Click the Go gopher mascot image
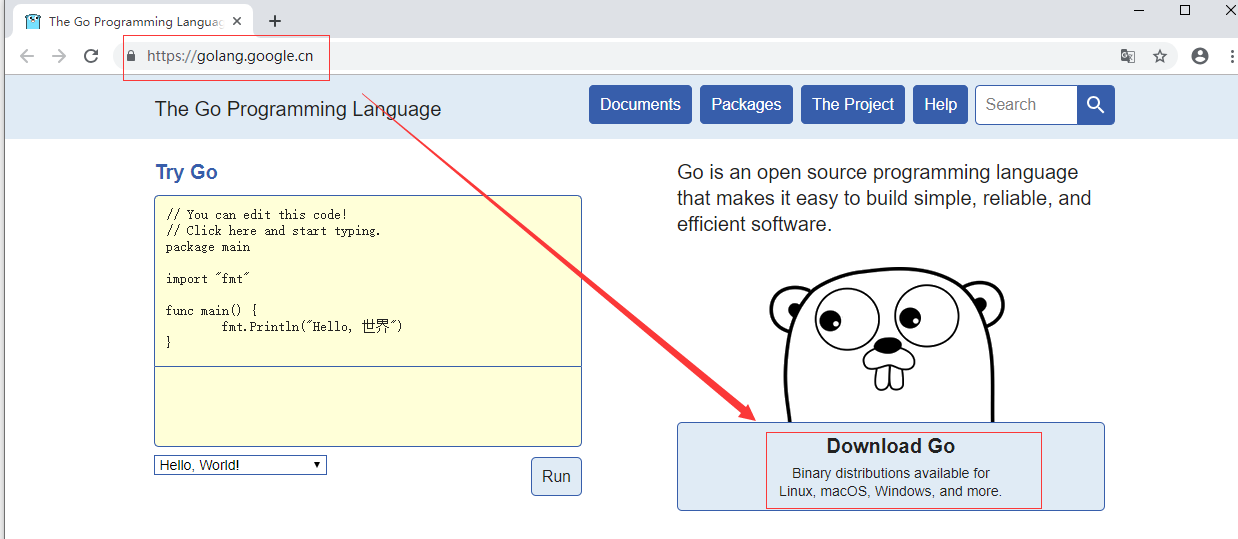Screen dimensions: 1238x539 click(887, 345)
